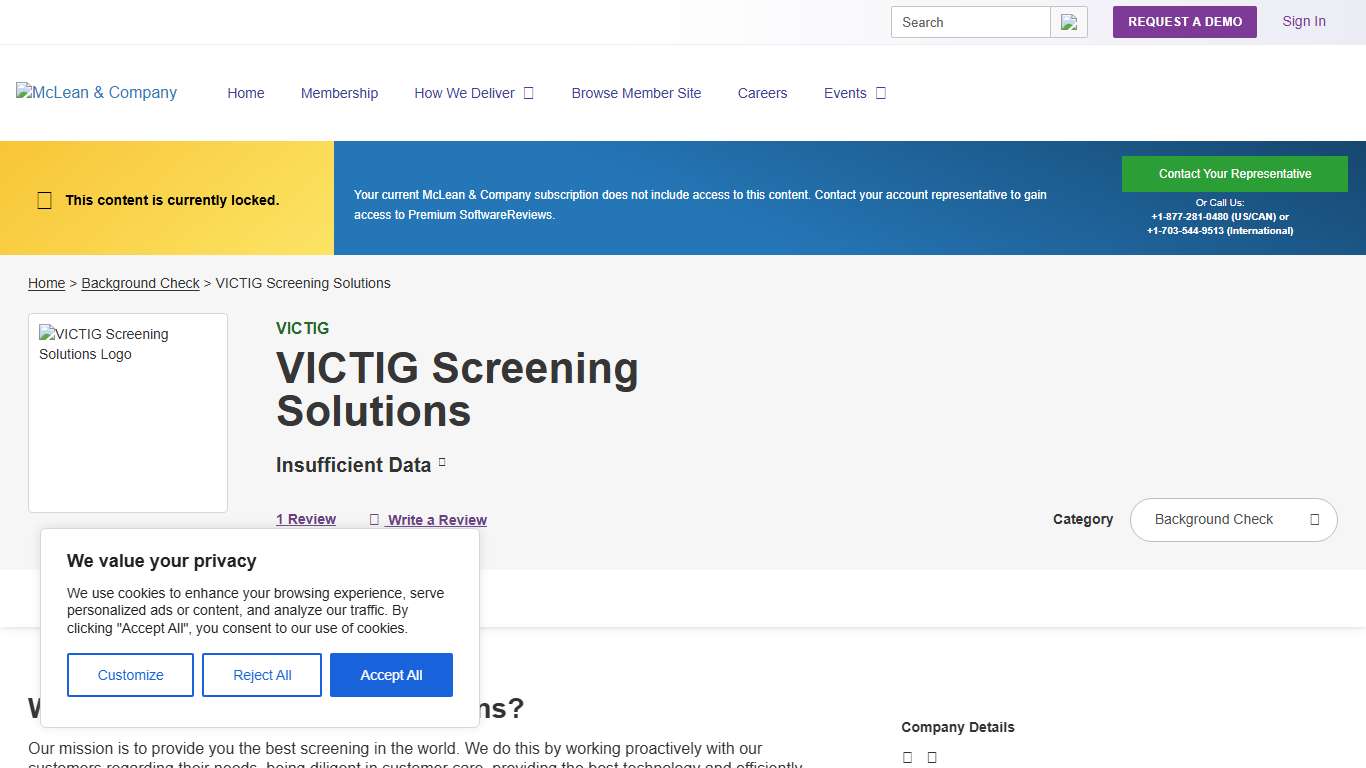1366x768 pixels.
Task: Accept all cookies
Action: (x=391, y=675)
